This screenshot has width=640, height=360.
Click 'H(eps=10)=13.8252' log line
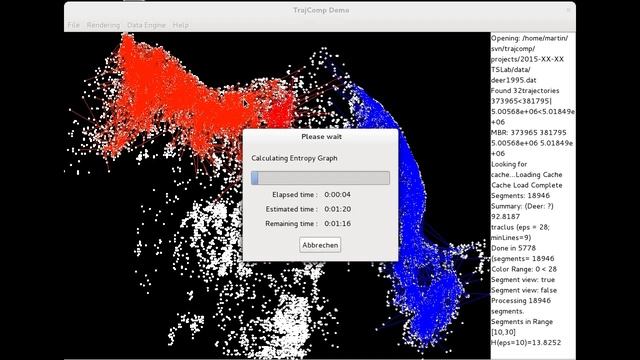pos(526,342)
